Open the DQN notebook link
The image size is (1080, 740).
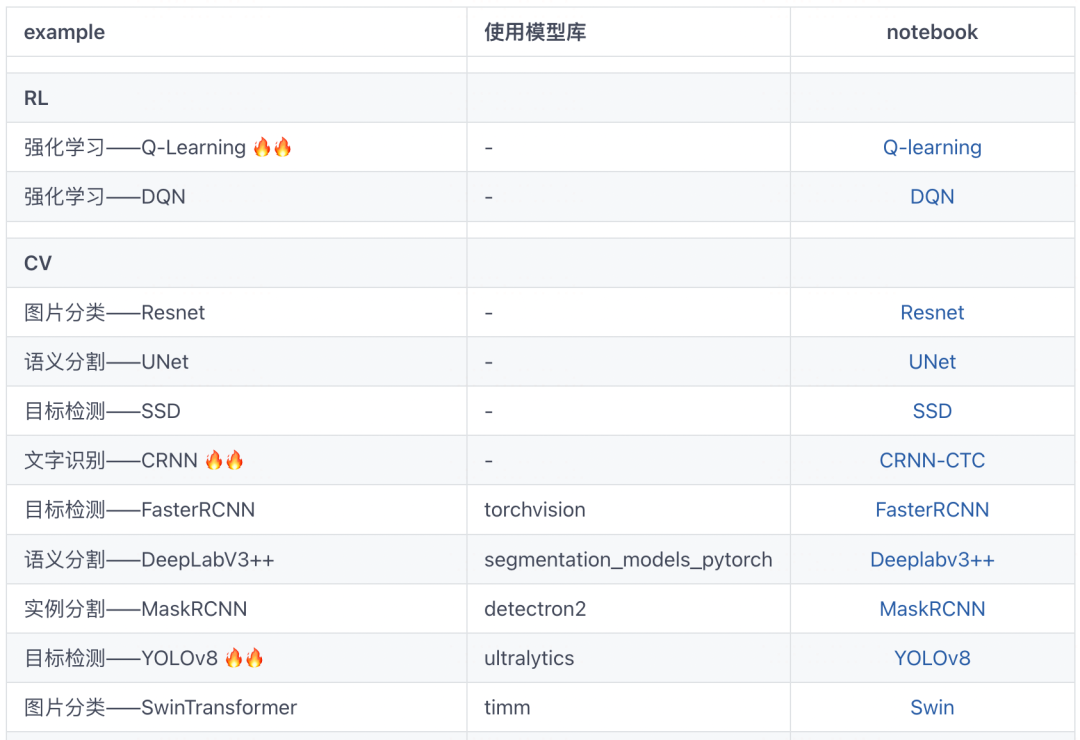click(932, 196)
